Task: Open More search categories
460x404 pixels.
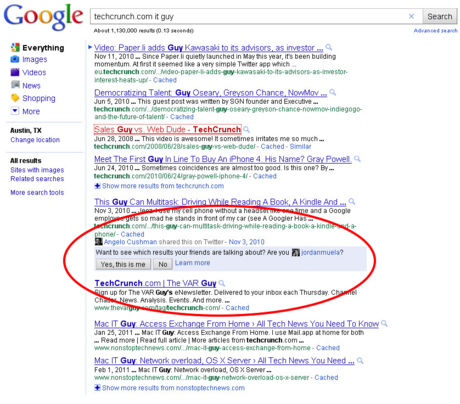Action: pyautogui.click(x=31, y=111)
